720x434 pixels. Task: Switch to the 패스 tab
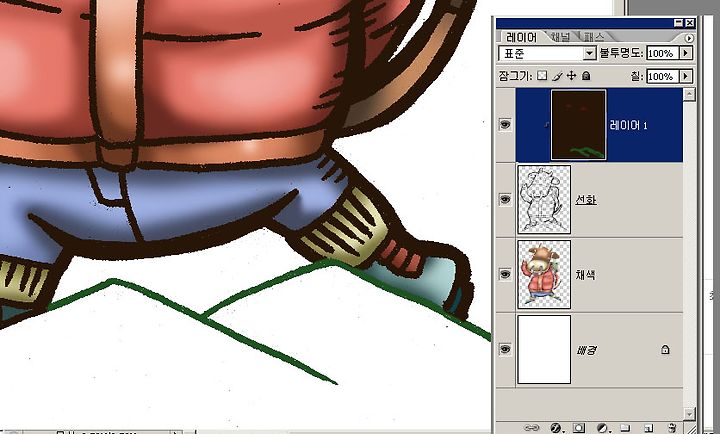pyautogui.click(x=594, y=37)
